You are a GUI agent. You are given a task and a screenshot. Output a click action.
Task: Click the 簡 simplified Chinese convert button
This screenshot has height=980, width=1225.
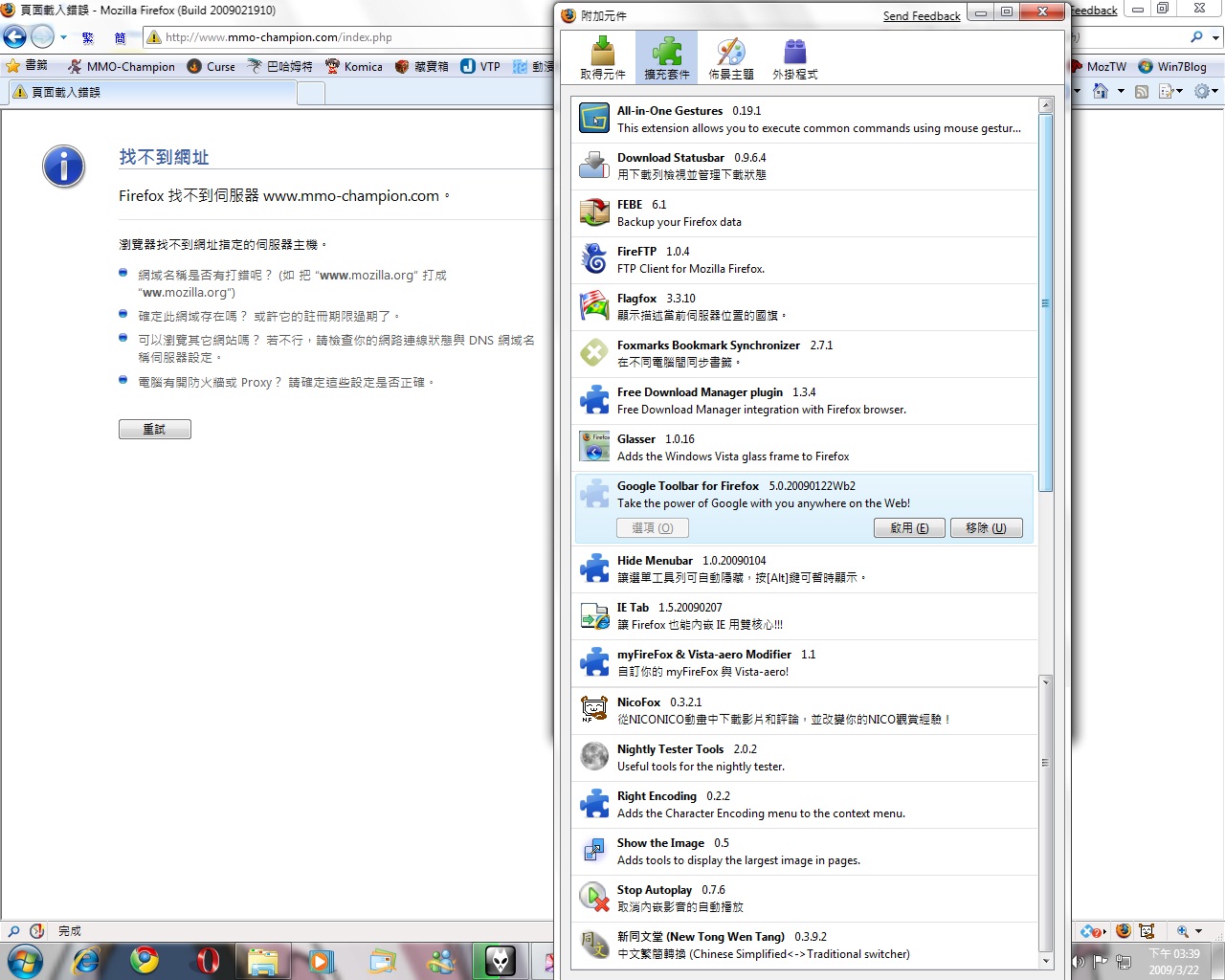pyautogui.click(x=120, y=37)
